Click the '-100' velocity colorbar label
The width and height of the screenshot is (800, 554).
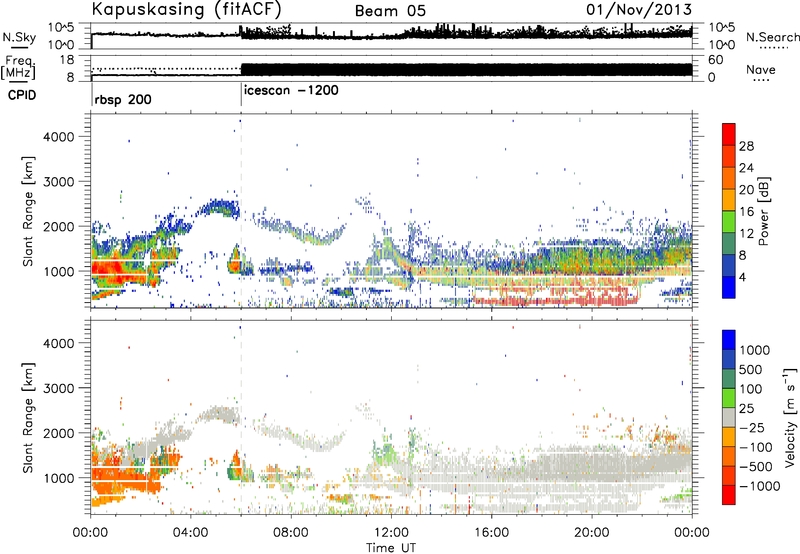pos(756,447)
